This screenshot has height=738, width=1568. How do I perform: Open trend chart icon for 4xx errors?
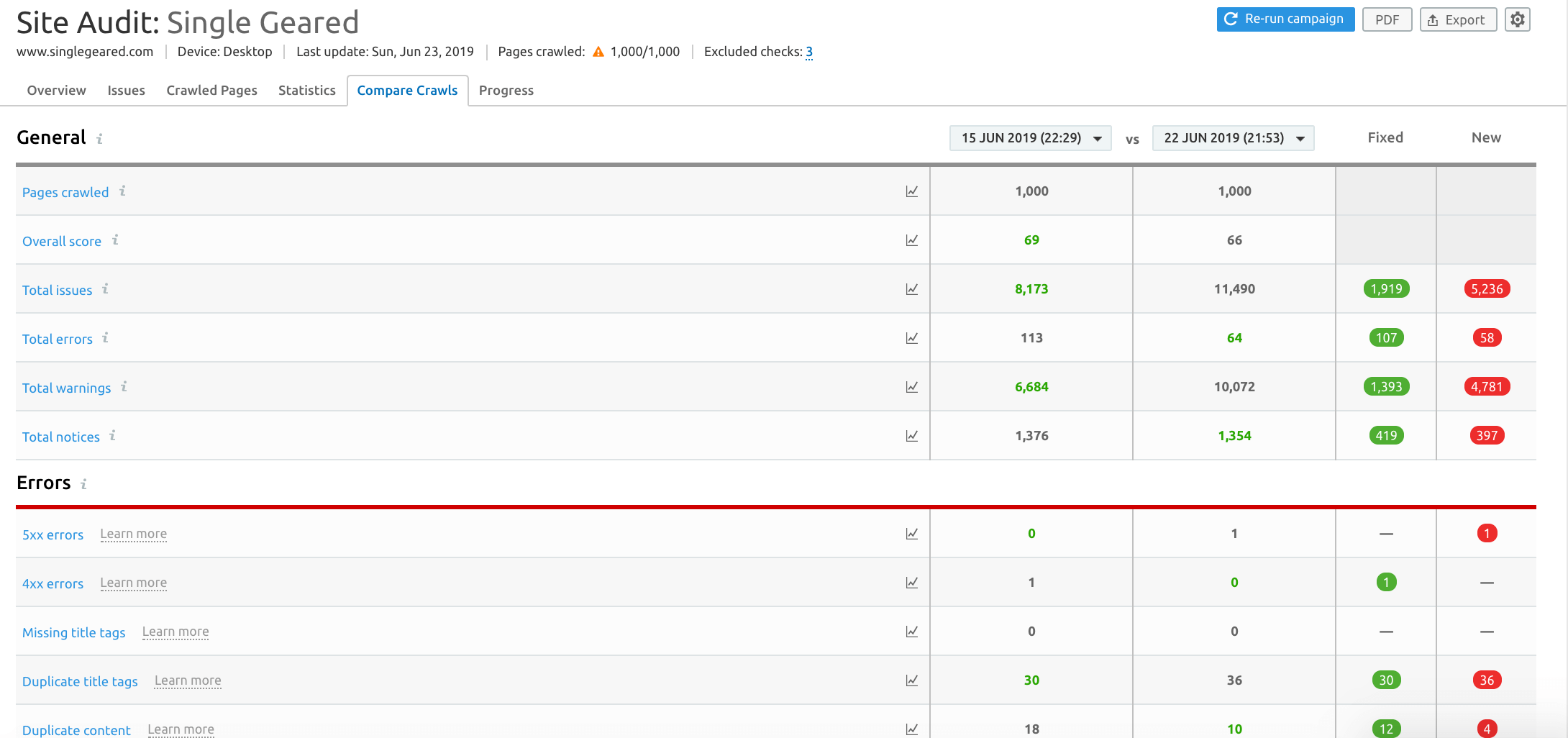912,583
